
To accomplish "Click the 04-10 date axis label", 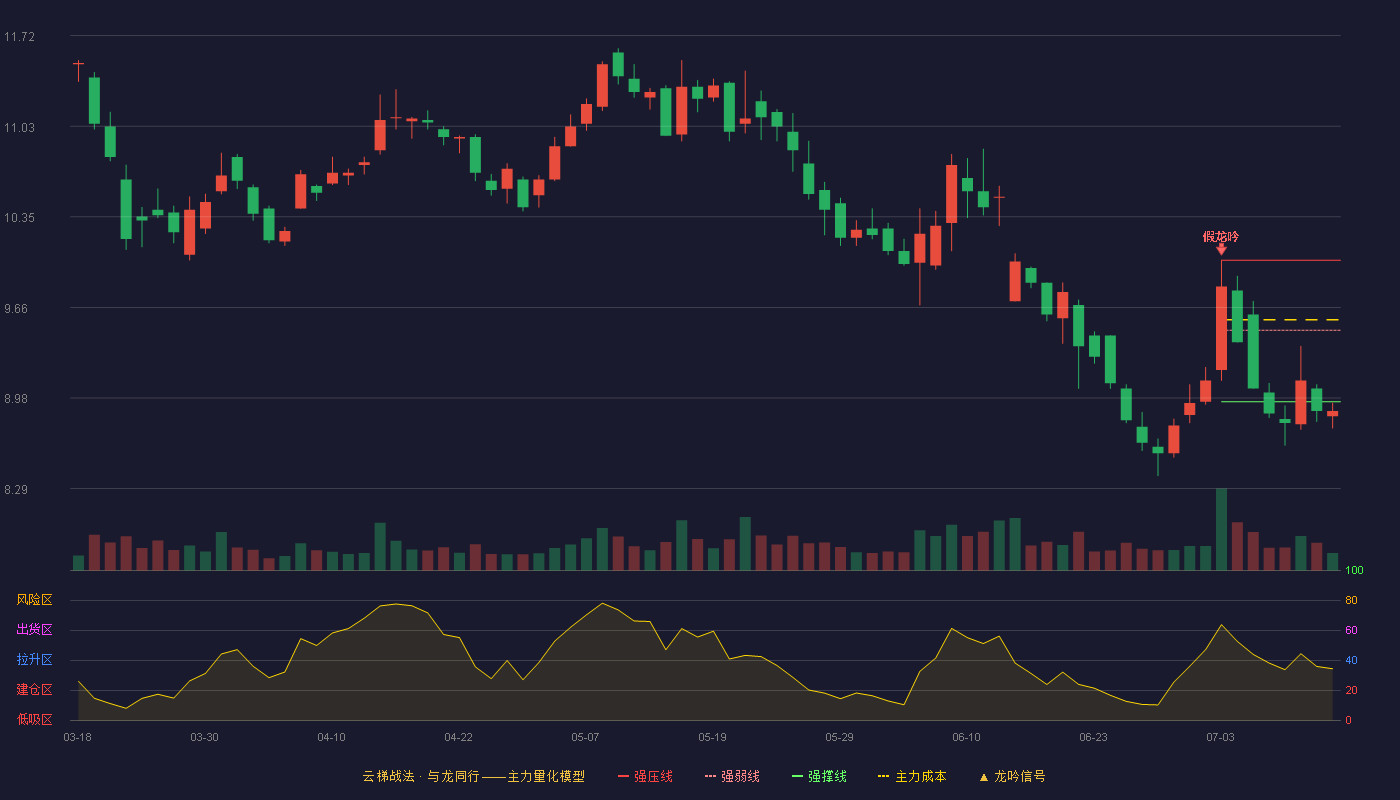I will tap(331, 737).
